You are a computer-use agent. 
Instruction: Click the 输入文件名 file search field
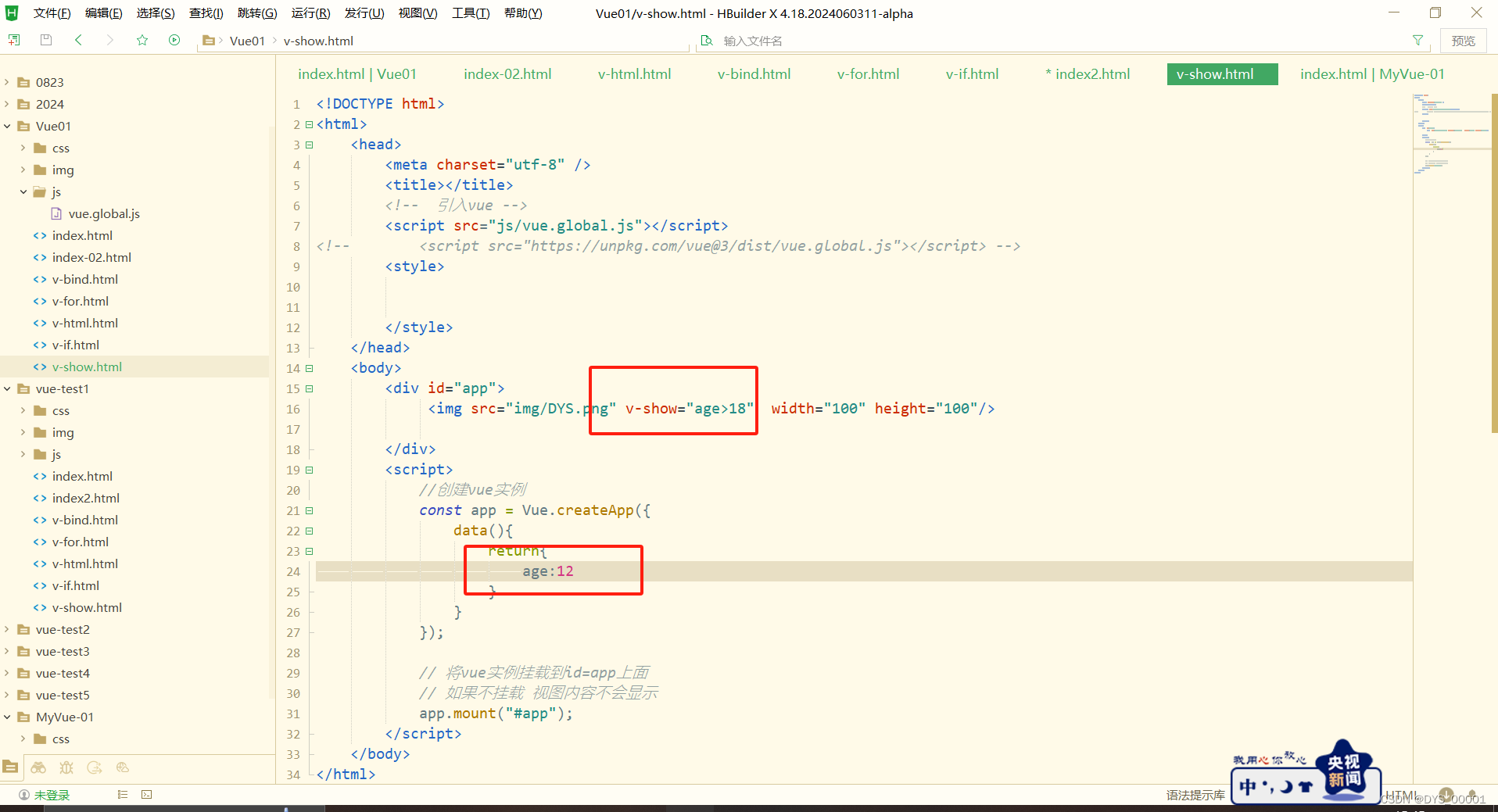coord(1063,41)
